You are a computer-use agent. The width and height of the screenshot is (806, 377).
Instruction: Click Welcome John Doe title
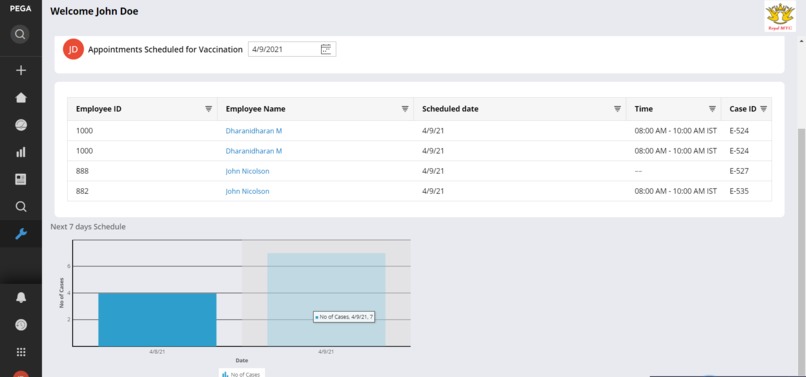pyautogui.click(x=94, y=11)
